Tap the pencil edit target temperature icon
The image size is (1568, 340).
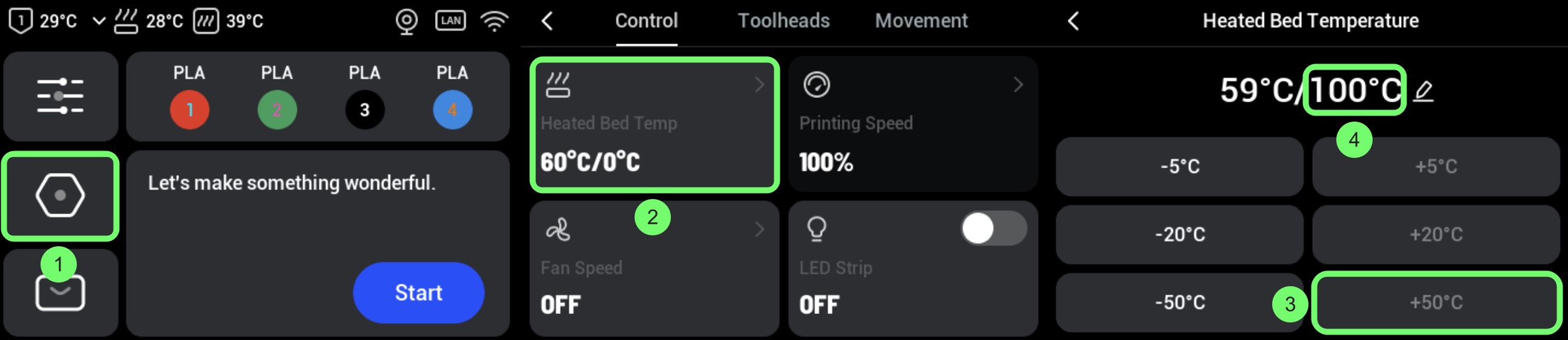[1423, 91]
